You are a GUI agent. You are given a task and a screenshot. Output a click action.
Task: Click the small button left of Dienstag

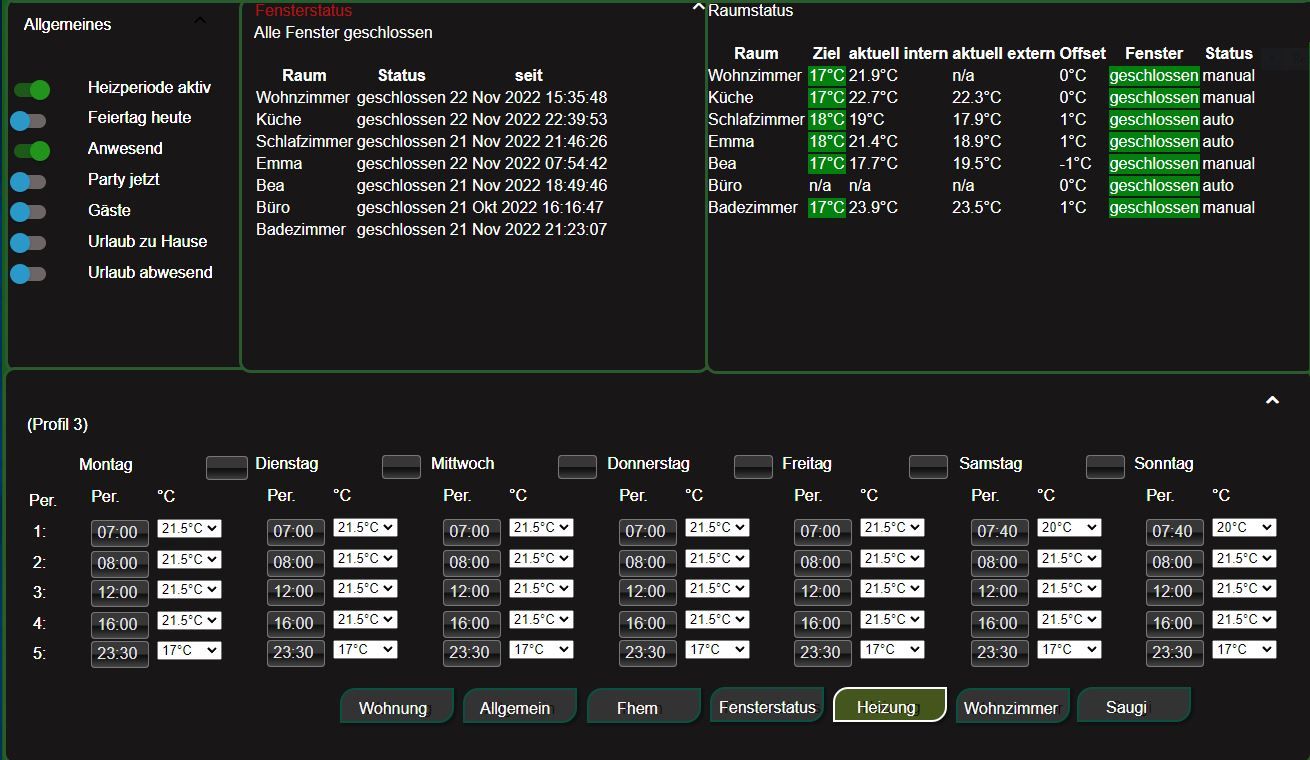[x=226, y=467]
